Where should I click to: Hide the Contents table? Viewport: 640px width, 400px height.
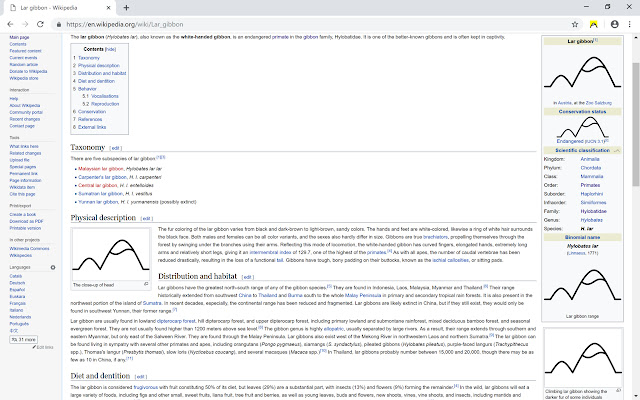[110, 49]
